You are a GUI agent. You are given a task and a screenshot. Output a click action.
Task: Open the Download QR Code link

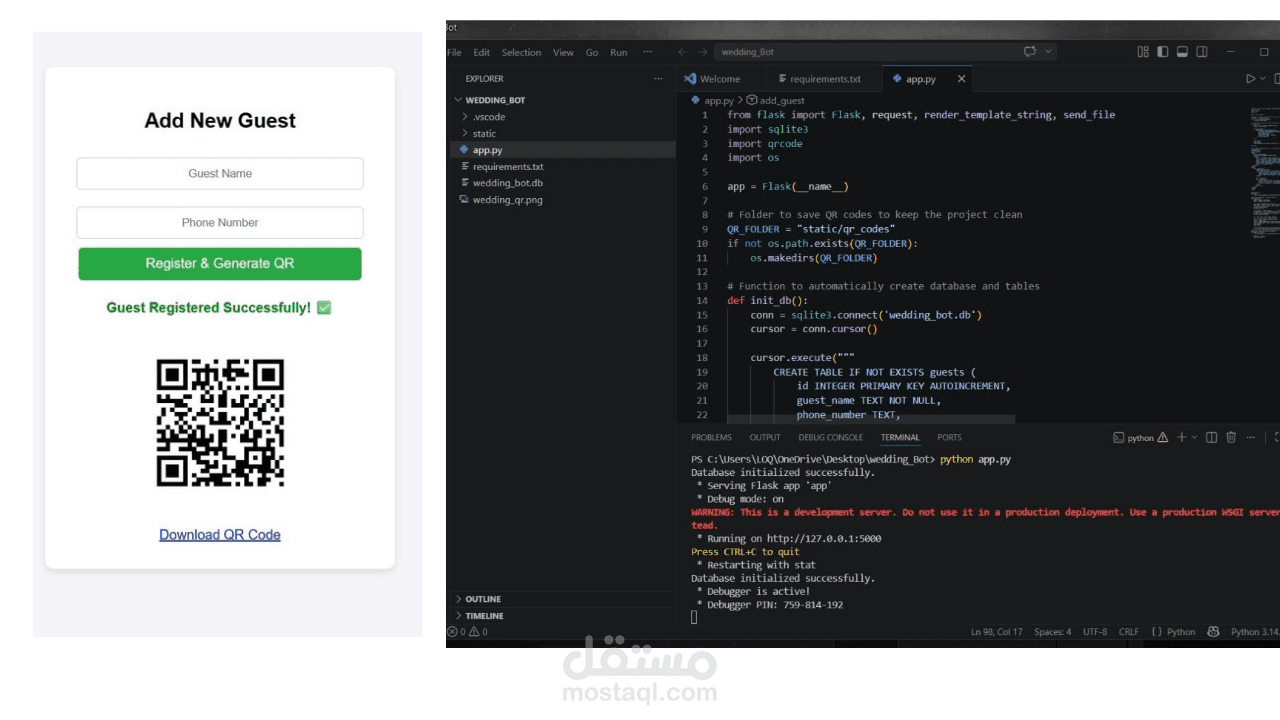220,535
